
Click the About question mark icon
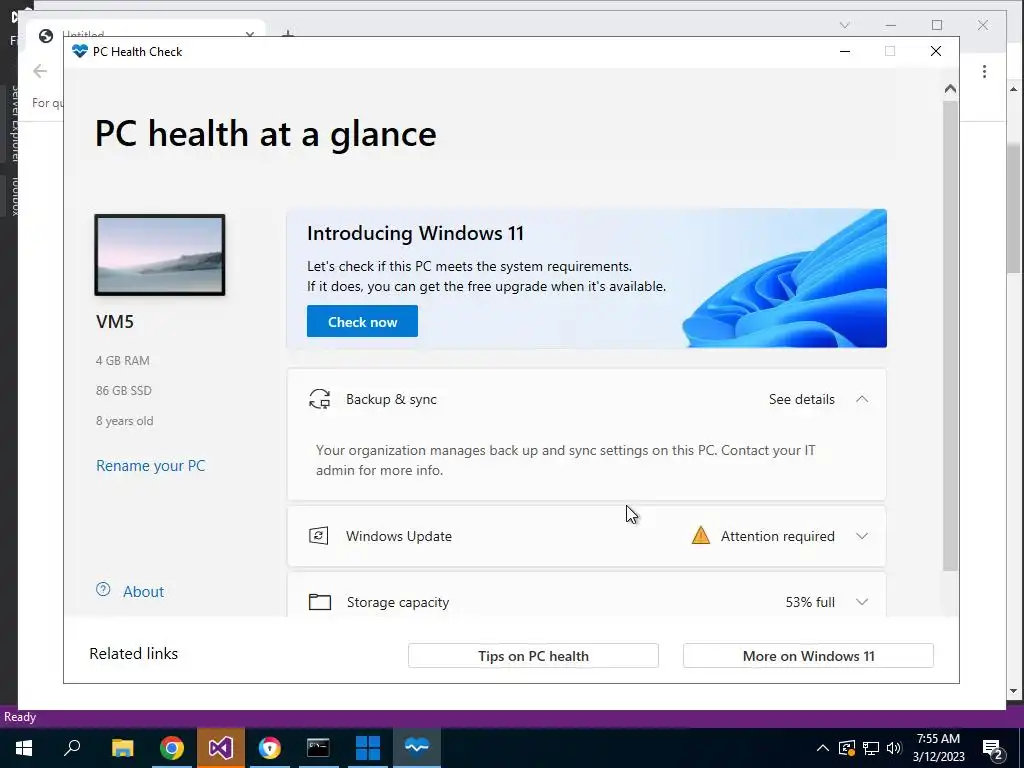[x=103, y=590]
